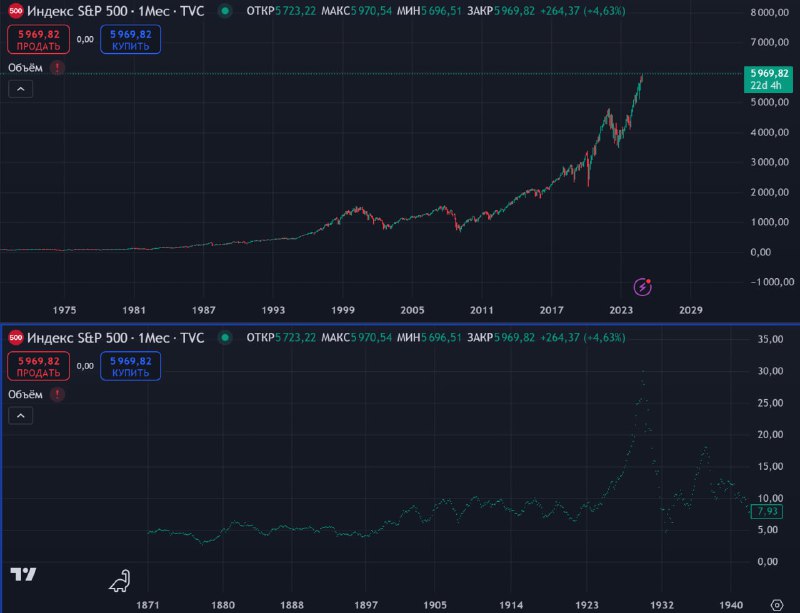The height and width of the screenshot is (613, 800).
Task: Click the 7000,00 price axis label
Action: 769,42
